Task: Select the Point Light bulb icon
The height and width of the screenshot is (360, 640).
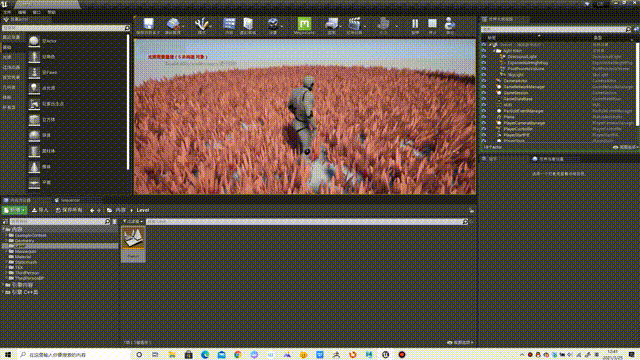Action: coord(34,88)
